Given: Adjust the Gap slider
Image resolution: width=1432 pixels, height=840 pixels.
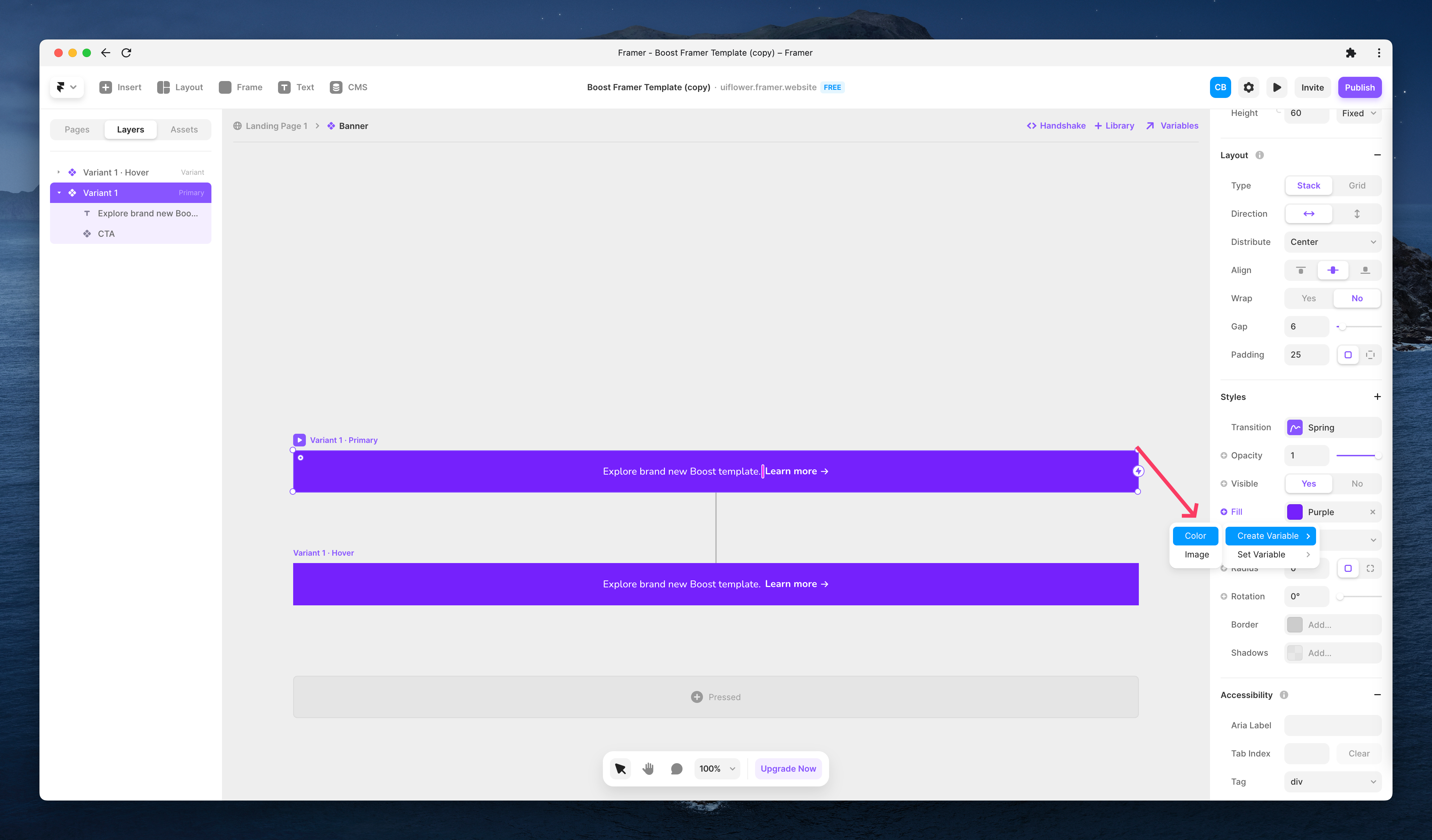Looking at the screenshot, I should click(1358, 327).
